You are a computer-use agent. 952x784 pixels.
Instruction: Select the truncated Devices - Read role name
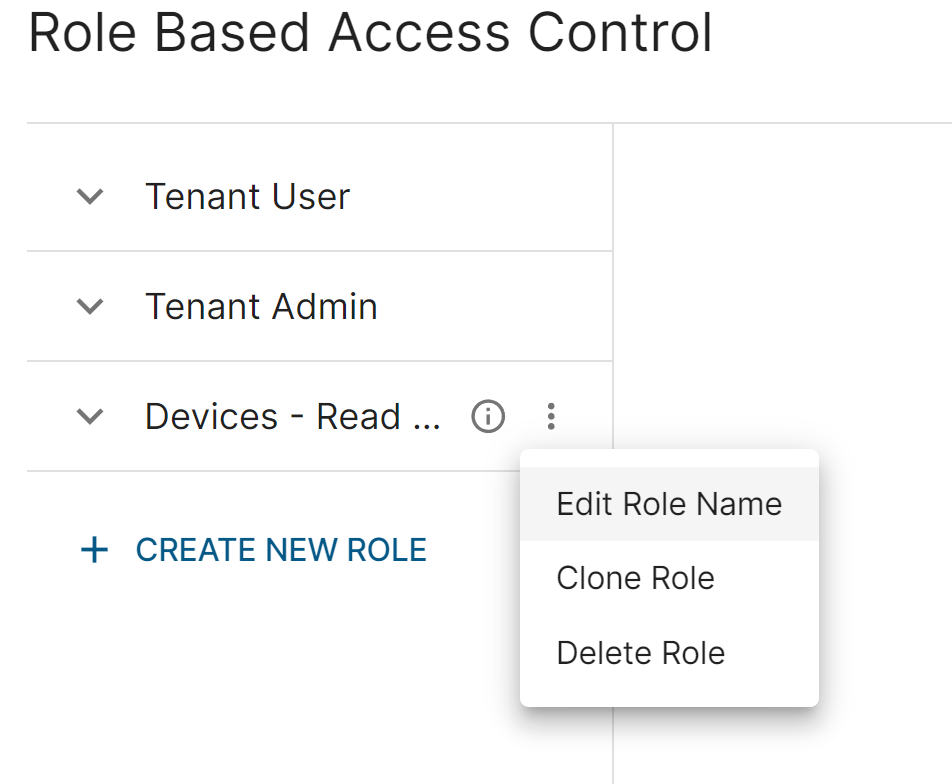click(293, 417)
